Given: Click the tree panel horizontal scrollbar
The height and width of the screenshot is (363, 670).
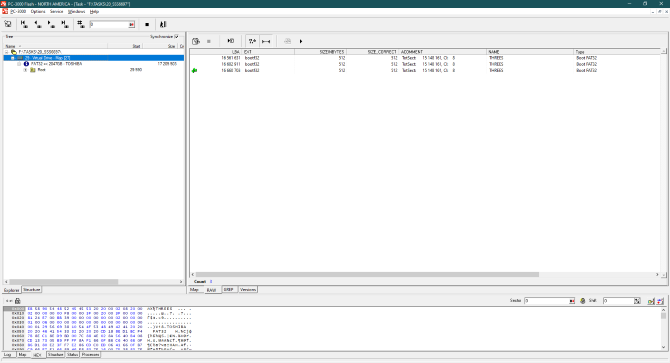Looking at the screenshot, I should point(94,282).
